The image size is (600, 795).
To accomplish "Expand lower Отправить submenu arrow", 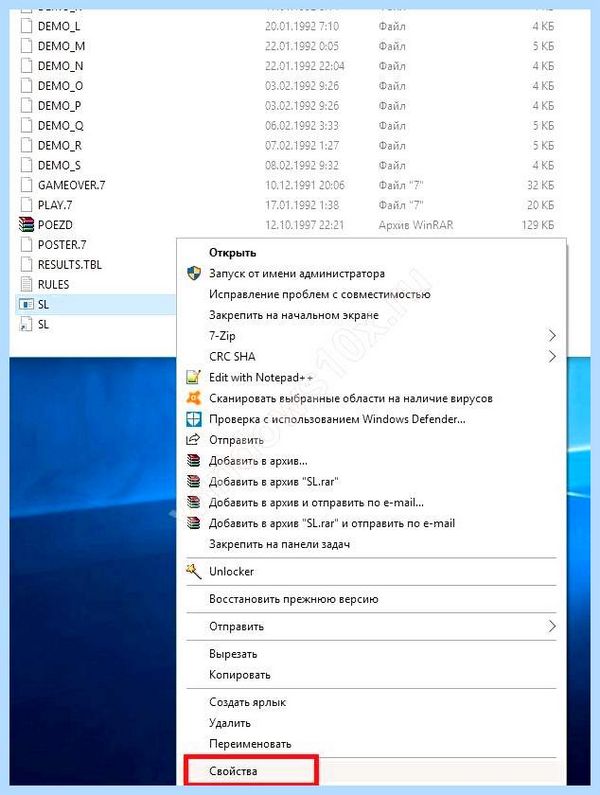I will 552,626.
